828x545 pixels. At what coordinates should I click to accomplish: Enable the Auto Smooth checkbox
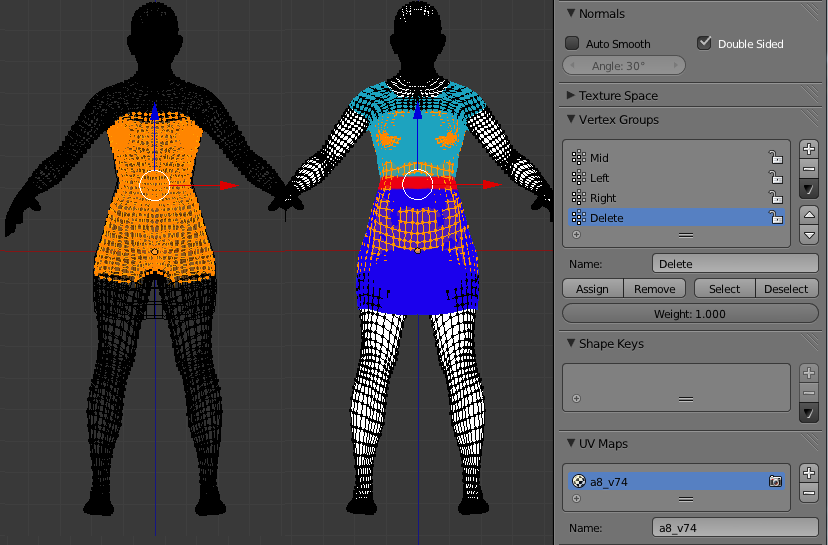572,43
